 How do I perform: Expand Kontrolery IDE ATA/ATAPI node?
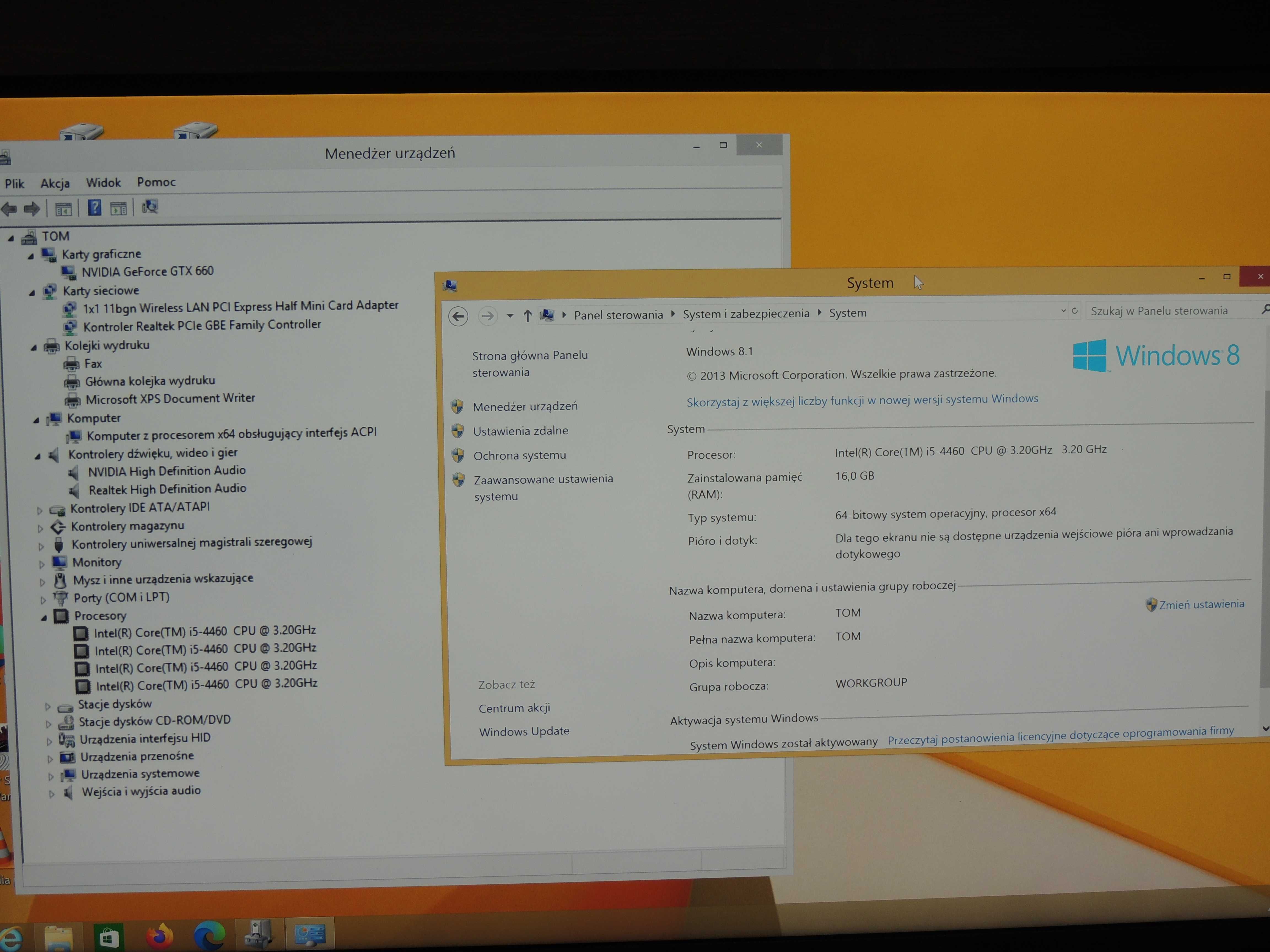pyautogui.click(x=40, y=510)
